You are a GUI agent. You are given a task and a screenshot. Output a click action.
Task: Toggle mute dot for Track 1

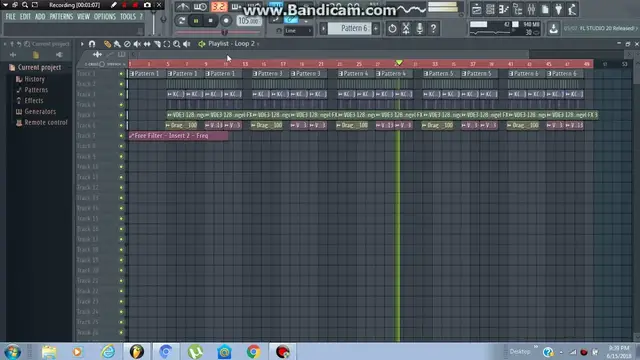121,74
